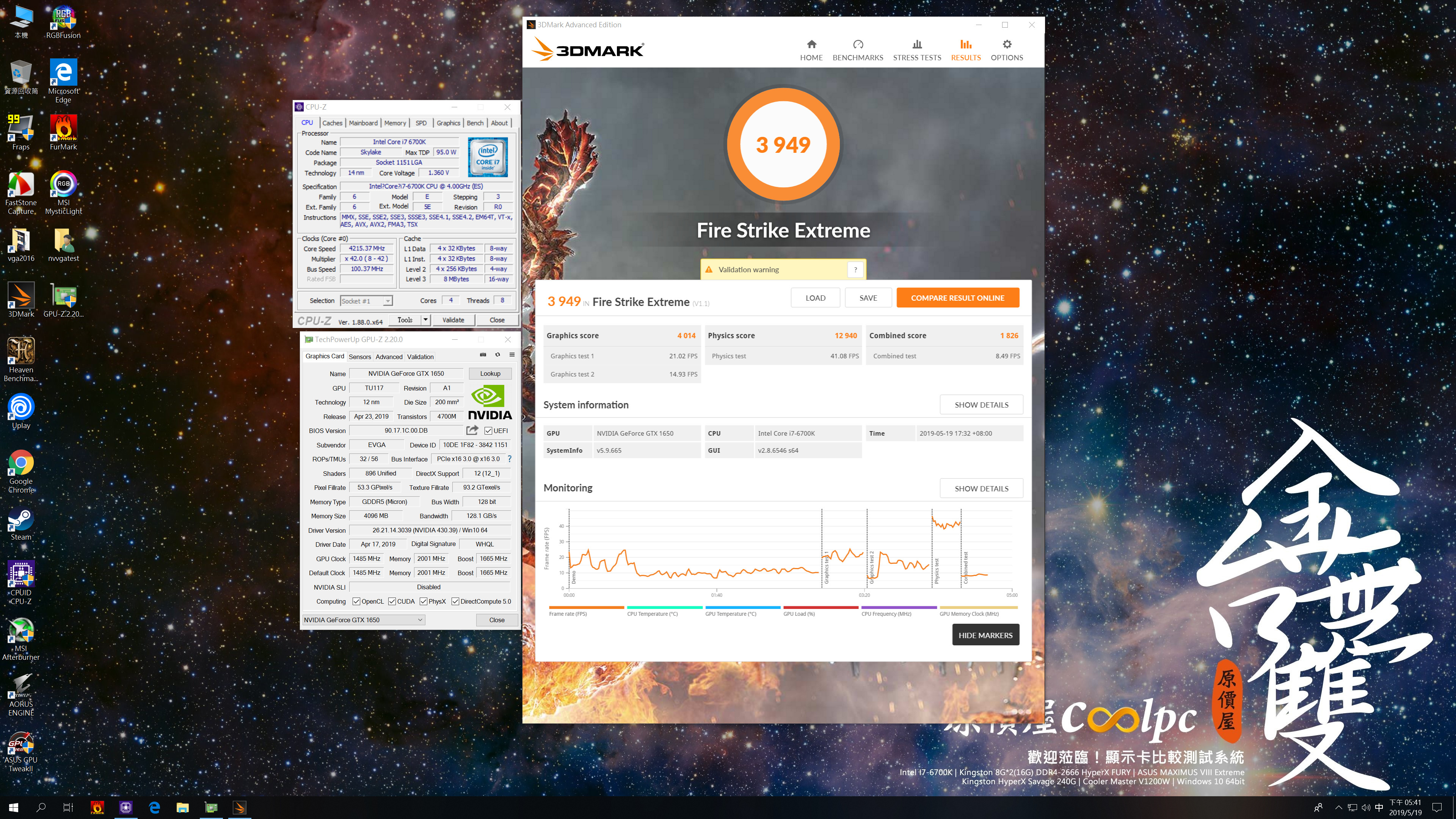Click the Lookup button in GPU-Z
Viewport: 1456px width, 819px height.
click(490, 373)
